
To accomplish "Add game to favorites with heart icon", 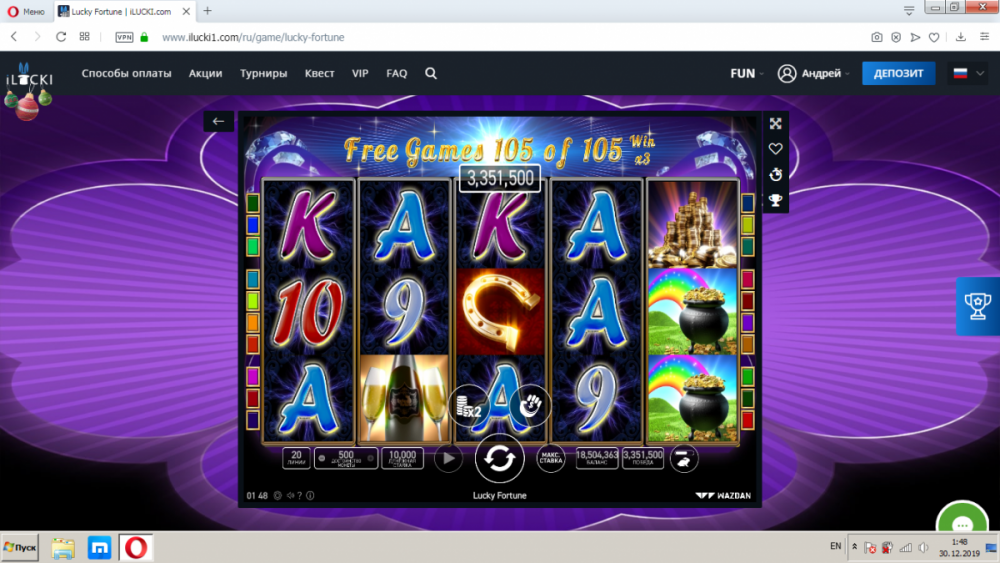I will tap(776, 149).
